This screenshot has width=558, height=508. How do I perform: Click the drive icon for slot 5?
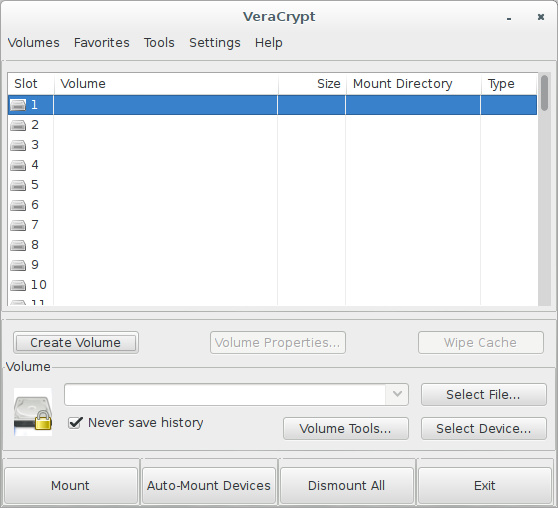(18, 185)
